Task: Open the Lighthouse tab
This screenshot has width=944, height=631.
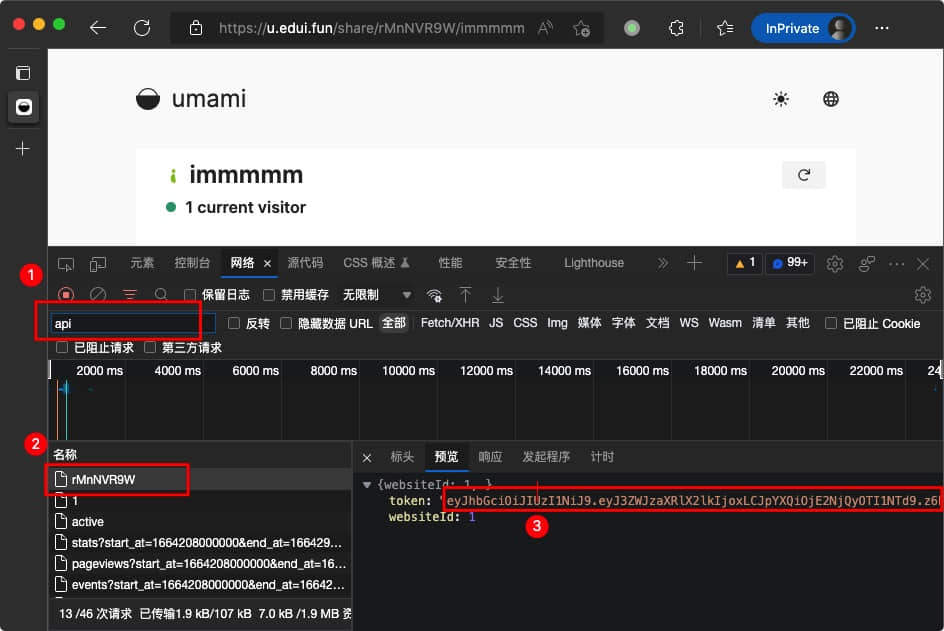Action: click(594, 263)
